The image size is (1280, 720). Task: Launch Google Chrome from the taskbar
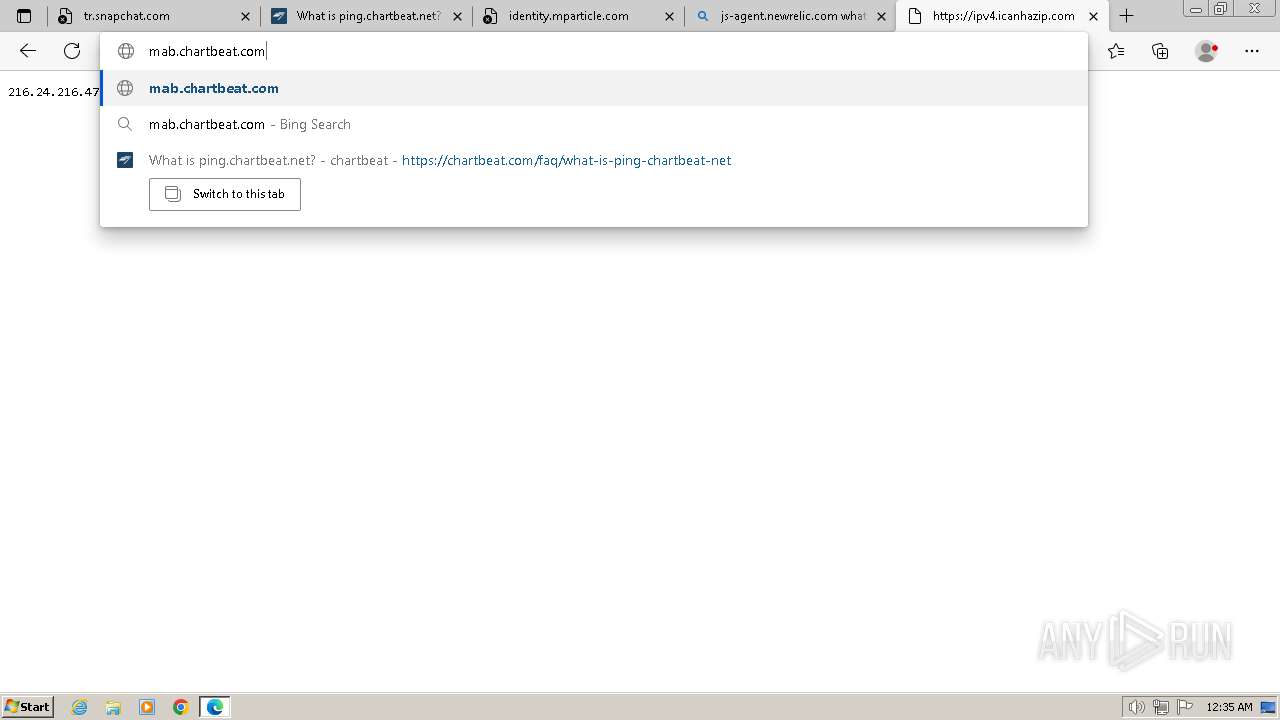point(181,707)
